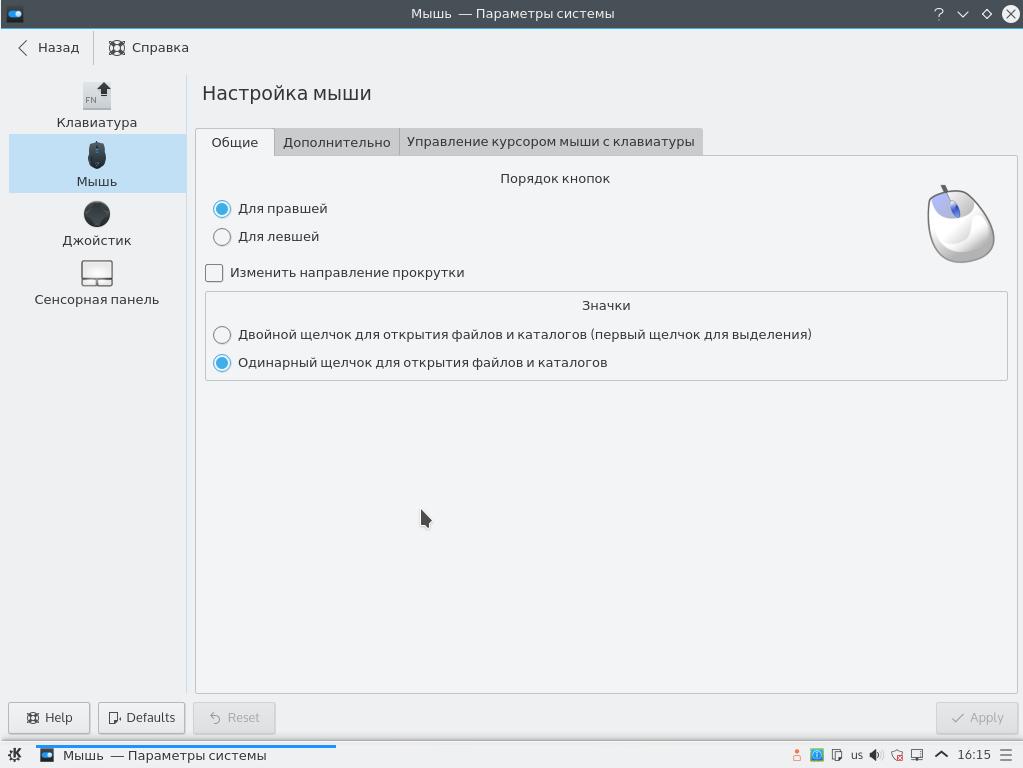
Task: Click the 'us' keyboard layout indicator
Action: pos(857,755)
